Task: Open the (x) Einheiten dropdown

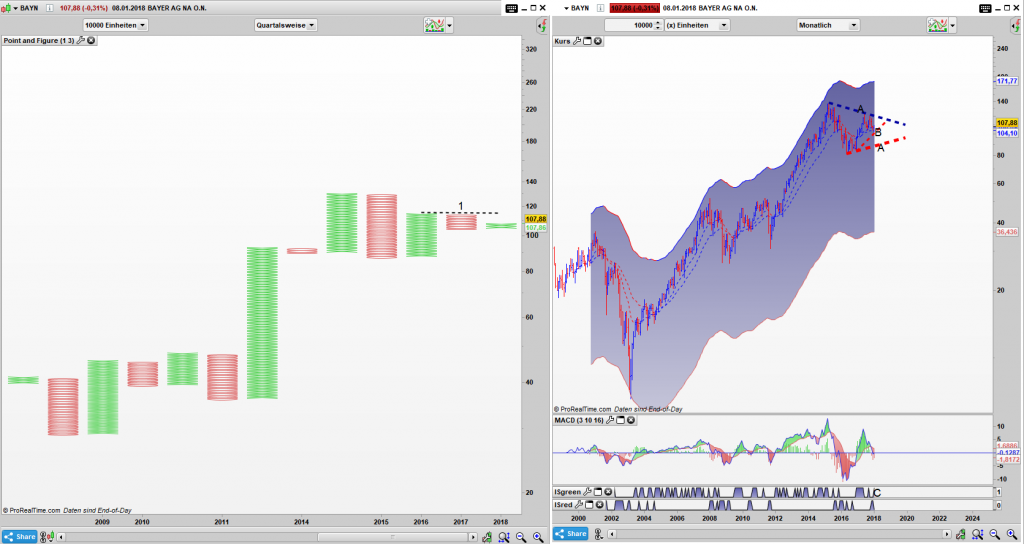Action: coord(696,25)
